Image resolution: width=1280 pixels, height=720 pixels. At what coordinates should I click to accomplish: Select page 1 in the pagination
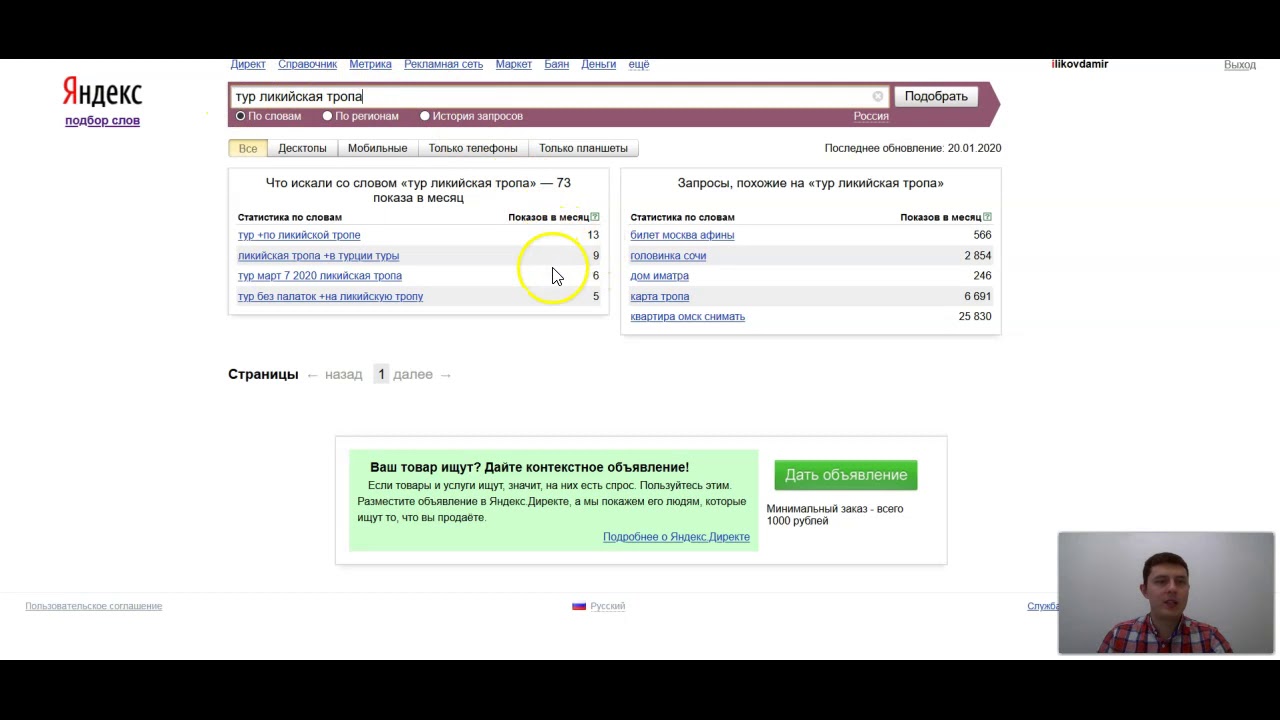tap(381, 374)
